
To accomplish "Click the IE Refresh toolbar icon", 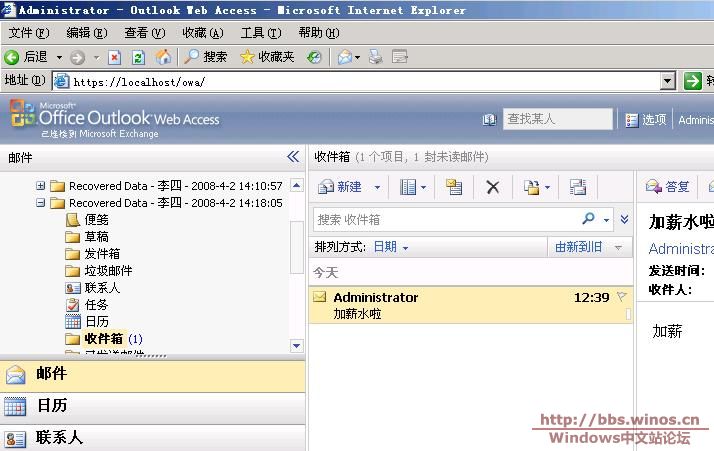I will [x=138, y=57].
